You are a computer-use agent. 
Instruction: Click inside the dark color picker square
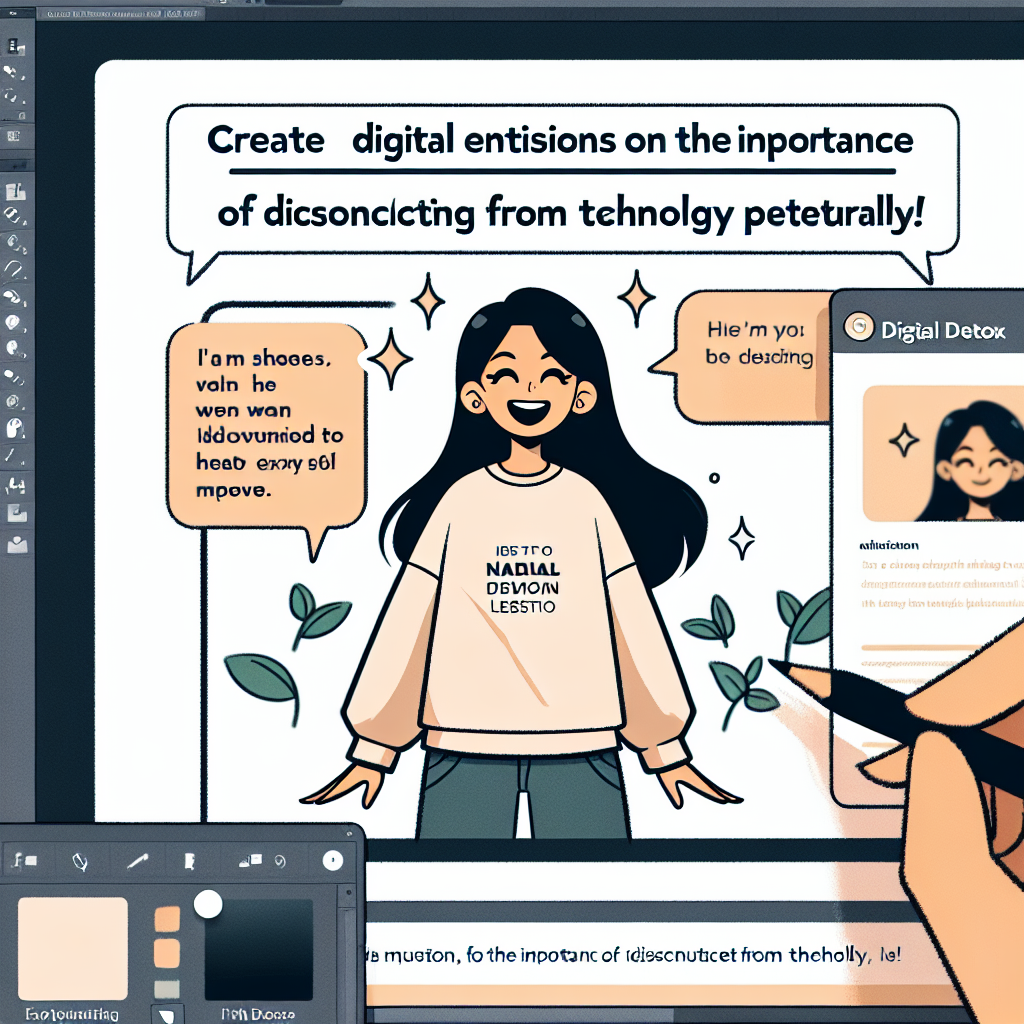pyautogui.click(x=259, y=950)
